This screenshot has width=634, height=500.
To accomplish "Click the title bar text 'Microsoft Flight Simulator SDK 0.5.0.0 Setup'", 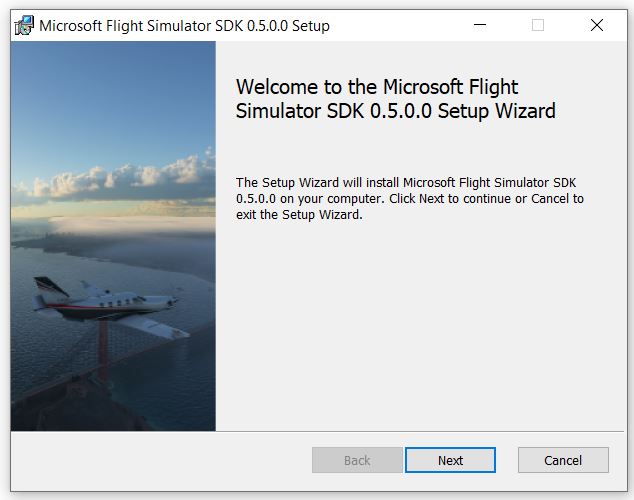I will click(184, 26).
